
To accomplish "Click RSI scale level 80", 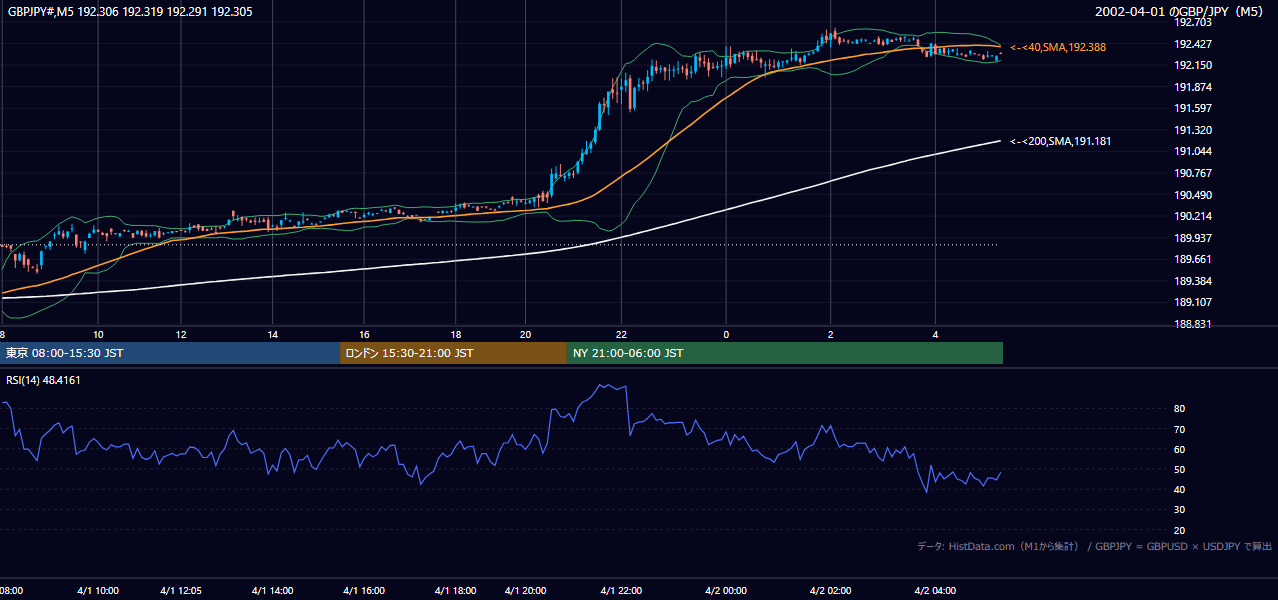I will [x=1180, y=409].
